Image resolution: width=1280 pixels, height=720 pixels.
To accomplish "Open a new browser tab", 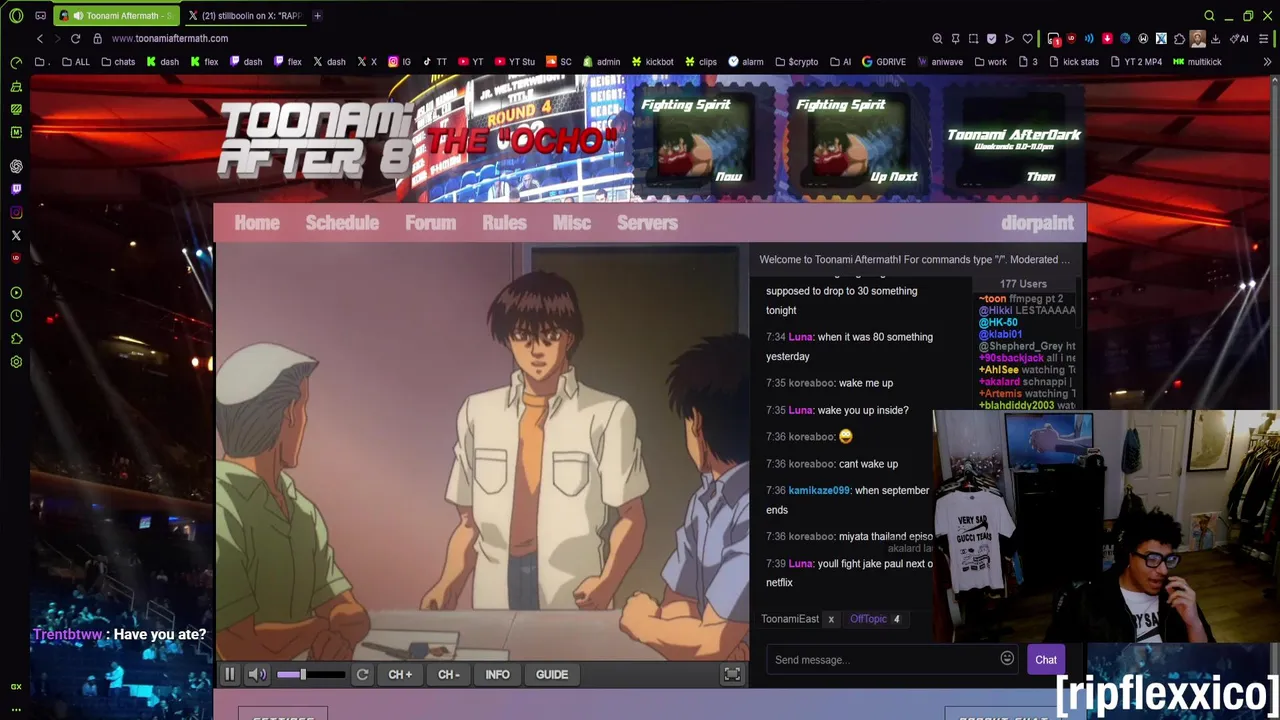I will click(317, 16).
